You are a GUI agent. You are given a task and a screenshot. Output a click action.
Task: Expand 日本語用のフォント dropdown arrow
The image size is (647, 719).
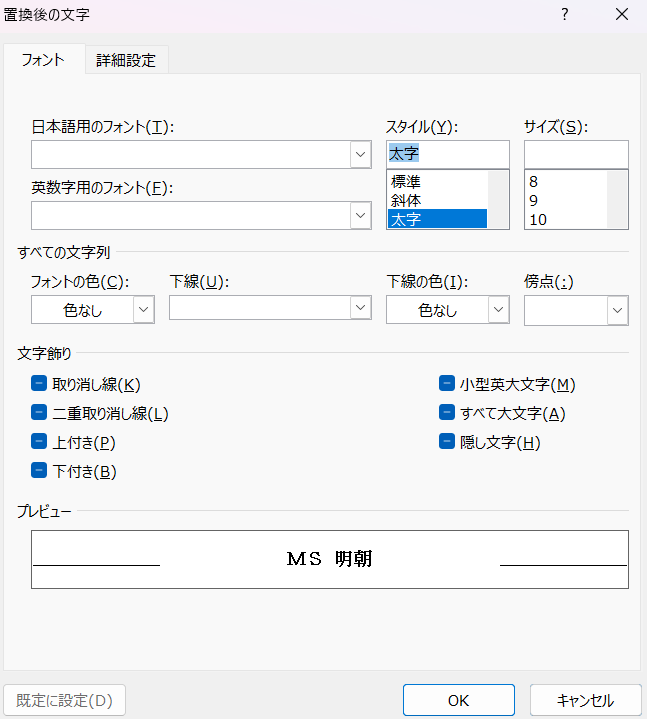pyautogui.click(x=360, y=155)
